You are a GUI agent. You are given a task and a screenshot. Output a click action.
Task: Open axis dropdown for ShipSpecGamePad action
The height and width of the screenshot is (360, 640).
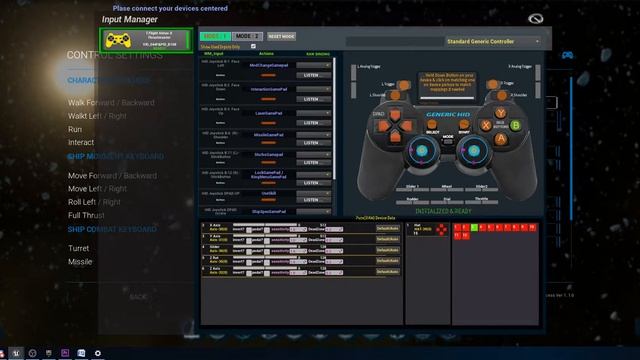click(313, 211)
